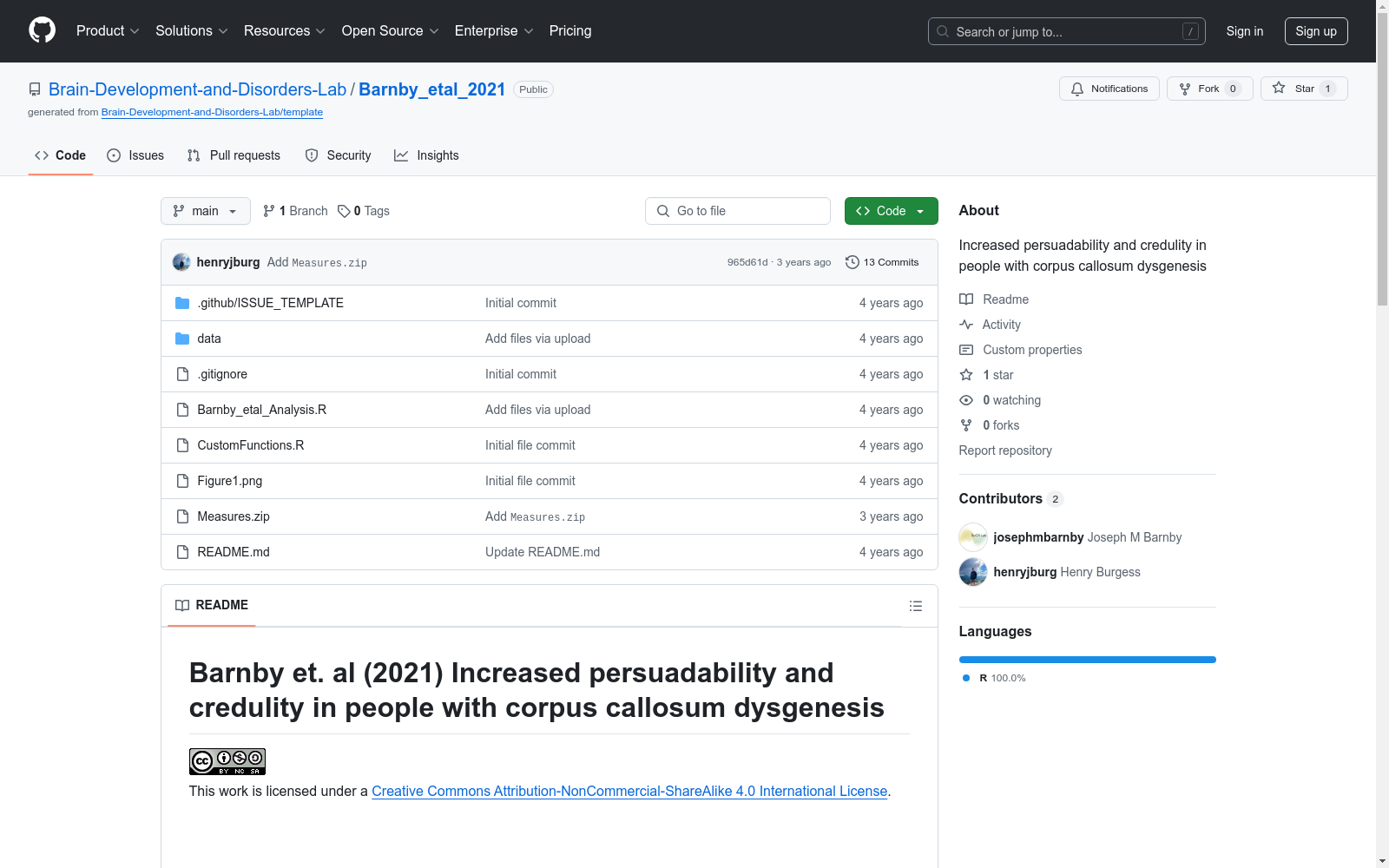Click the henryjburg contributor avatar in sidebar
The image size is (1389, 868).
pos(973,572)
